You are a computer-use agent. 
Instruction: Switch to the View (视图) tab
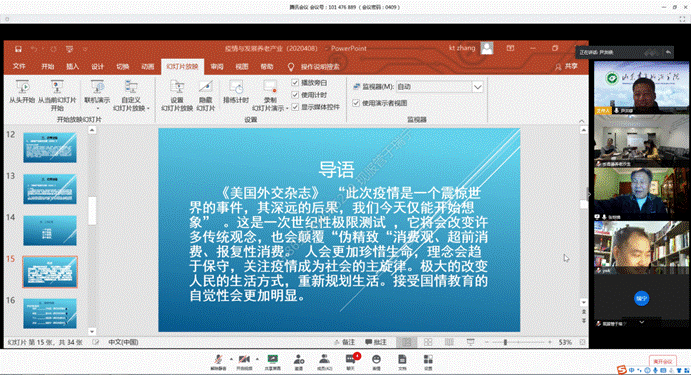coord(242,67)
